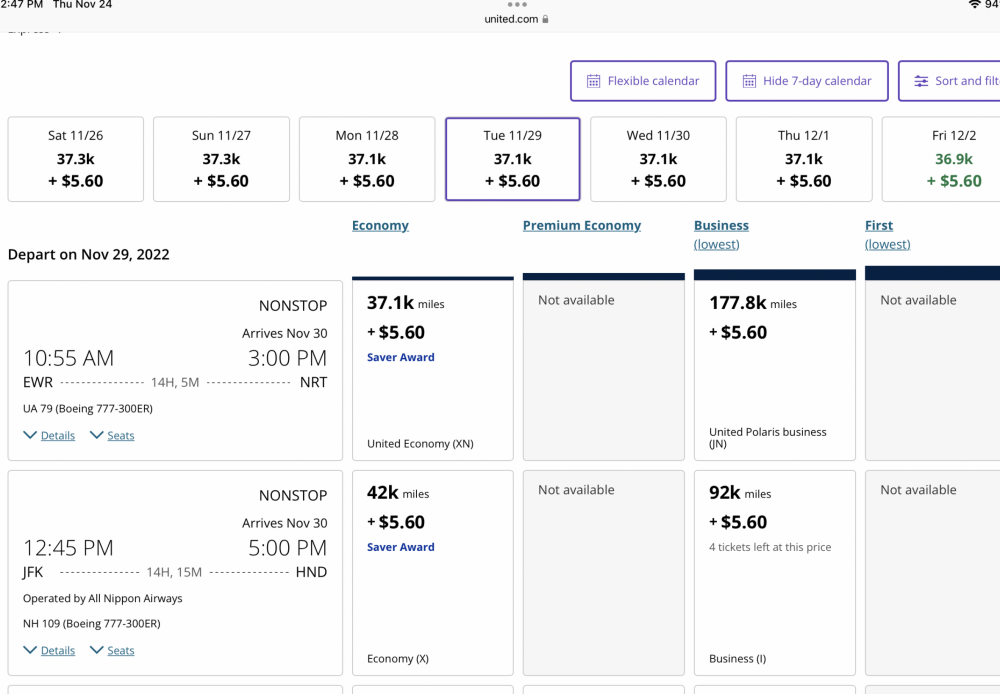Click Hide 7-day calendar button

pyautogui.click(x=806, y=81)
